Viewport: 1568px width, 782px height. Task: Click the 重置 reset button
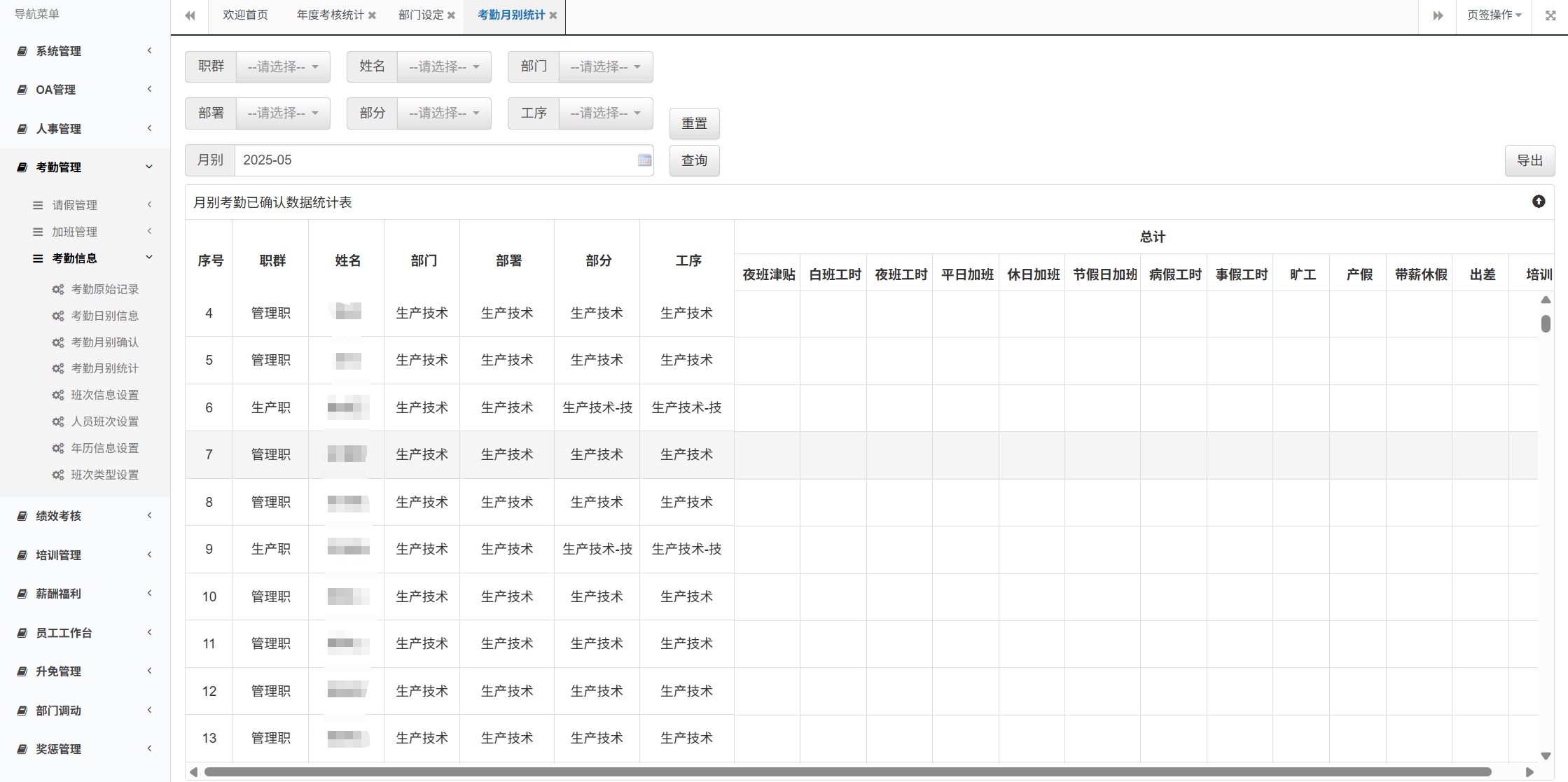pyautogui.click(x=694, y=123)
